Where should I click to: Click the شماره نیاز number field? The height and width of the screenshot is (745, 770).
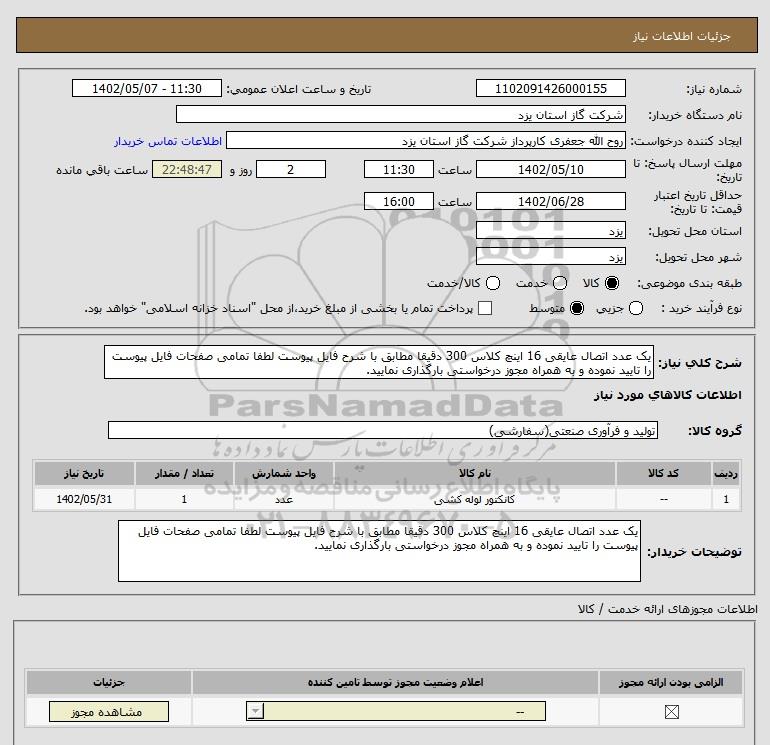pyautogui.click(x=550, y=88)
